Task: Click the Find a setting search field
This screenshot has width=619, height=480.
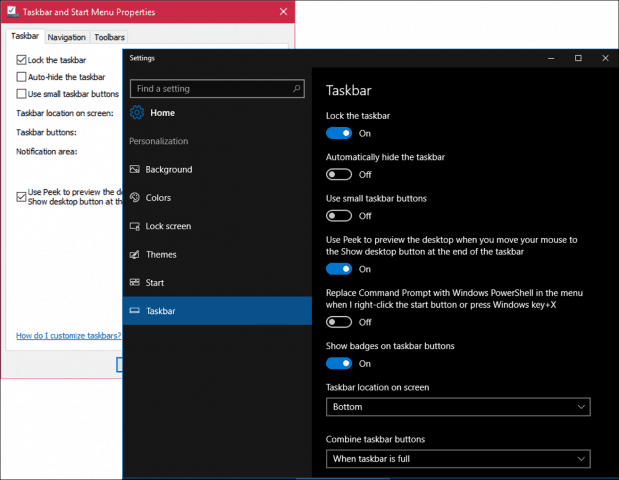Action: pos(217,88)
